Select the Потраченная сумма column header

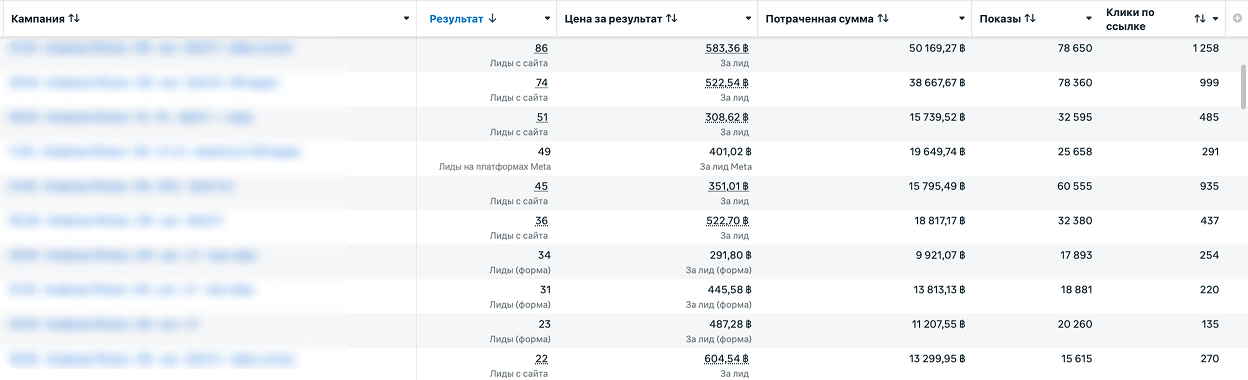click(x=819, y=19)
